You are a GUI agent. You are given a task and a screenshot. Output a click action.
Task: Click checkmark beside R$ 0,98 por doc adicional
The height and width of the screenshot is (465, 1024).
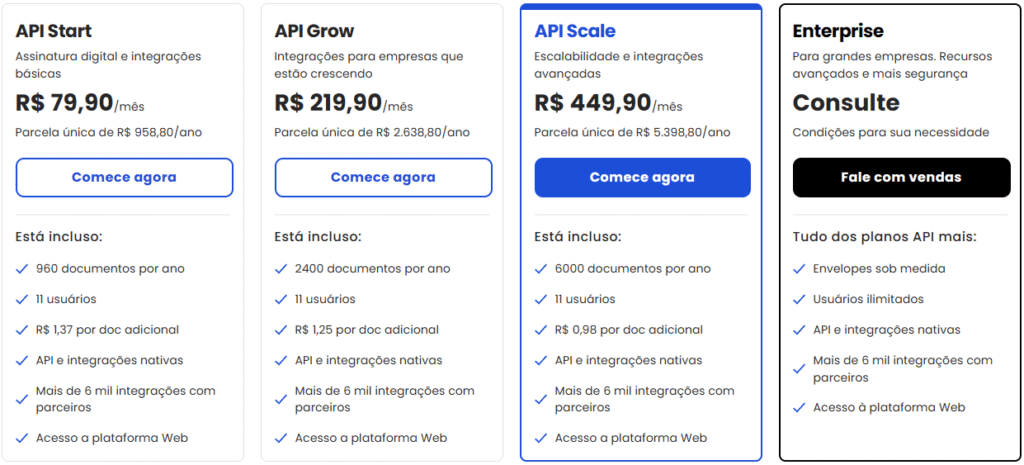pos(541,330)
